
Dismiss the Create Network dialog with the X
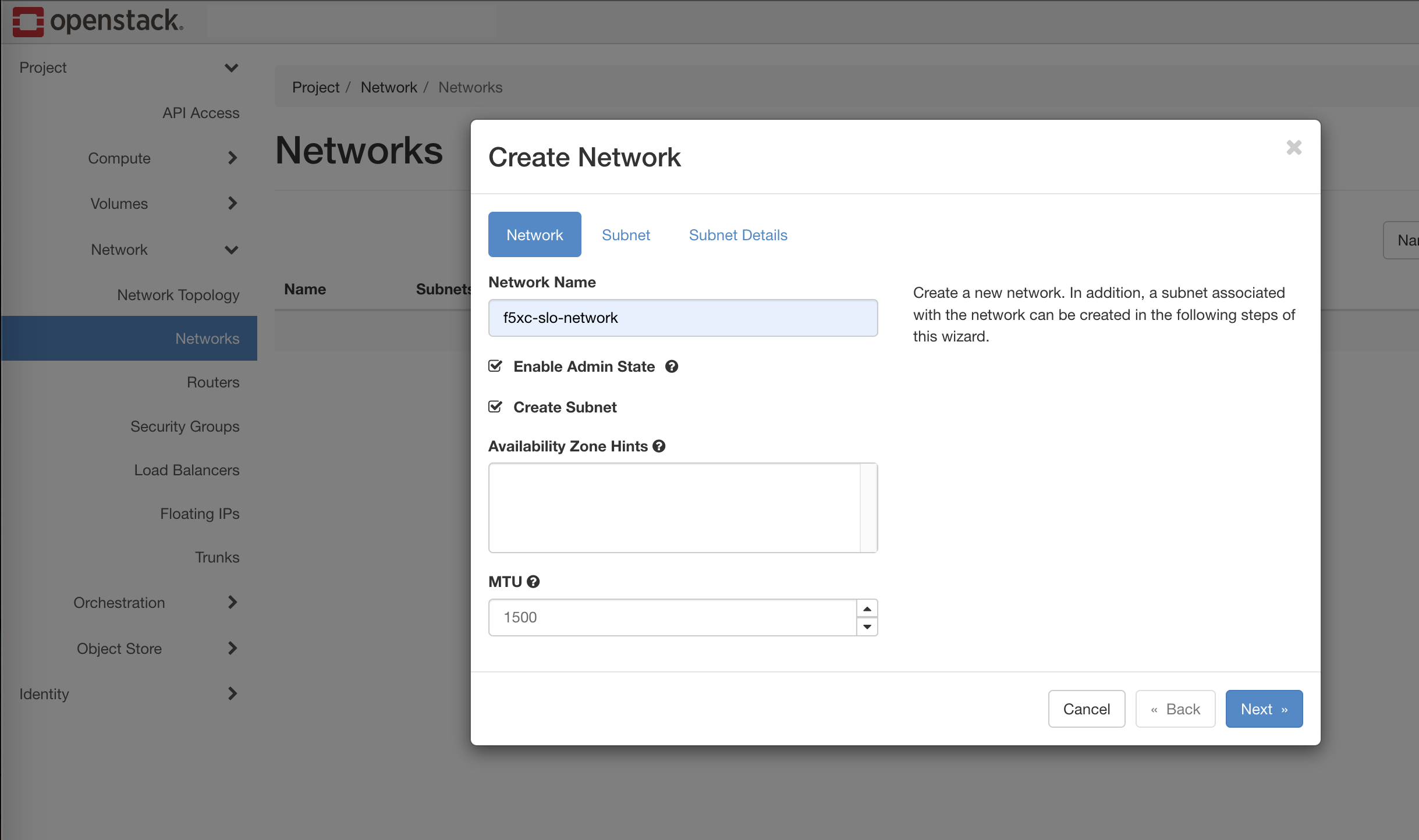click(x=1293, y=148)
